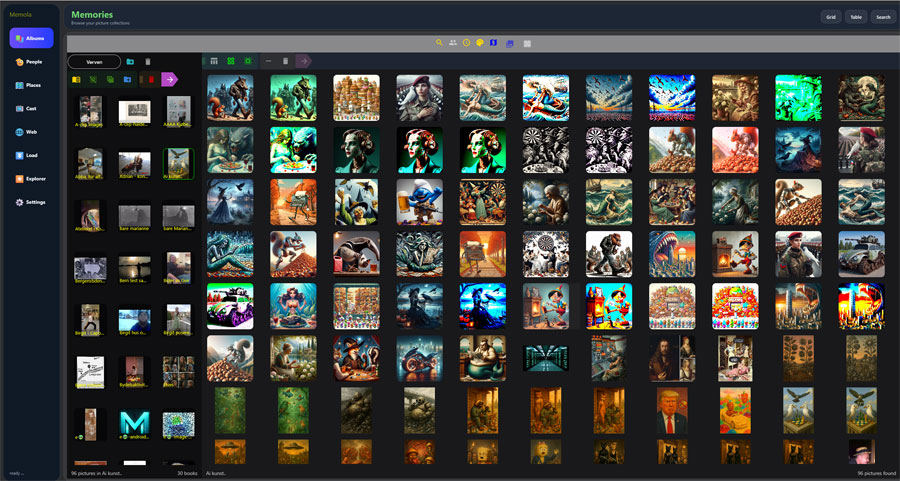Click the blue map icon in gray toolbar

click(494, 42)
